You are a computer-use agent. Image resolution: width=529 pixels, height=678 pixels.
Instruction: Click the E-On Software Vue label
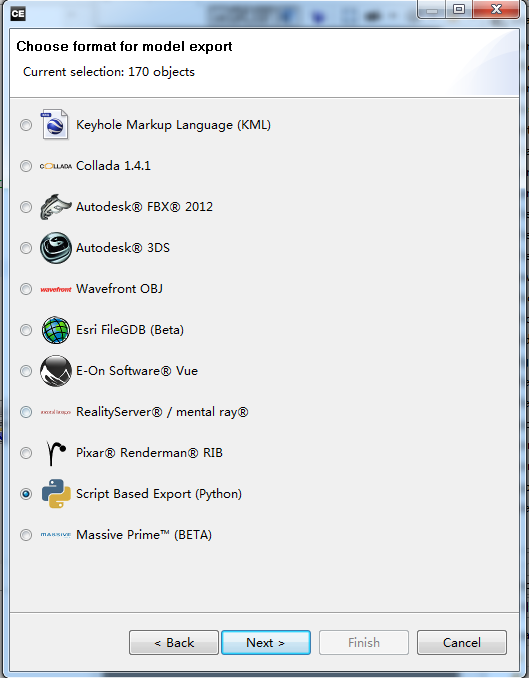tap(137, 371)
